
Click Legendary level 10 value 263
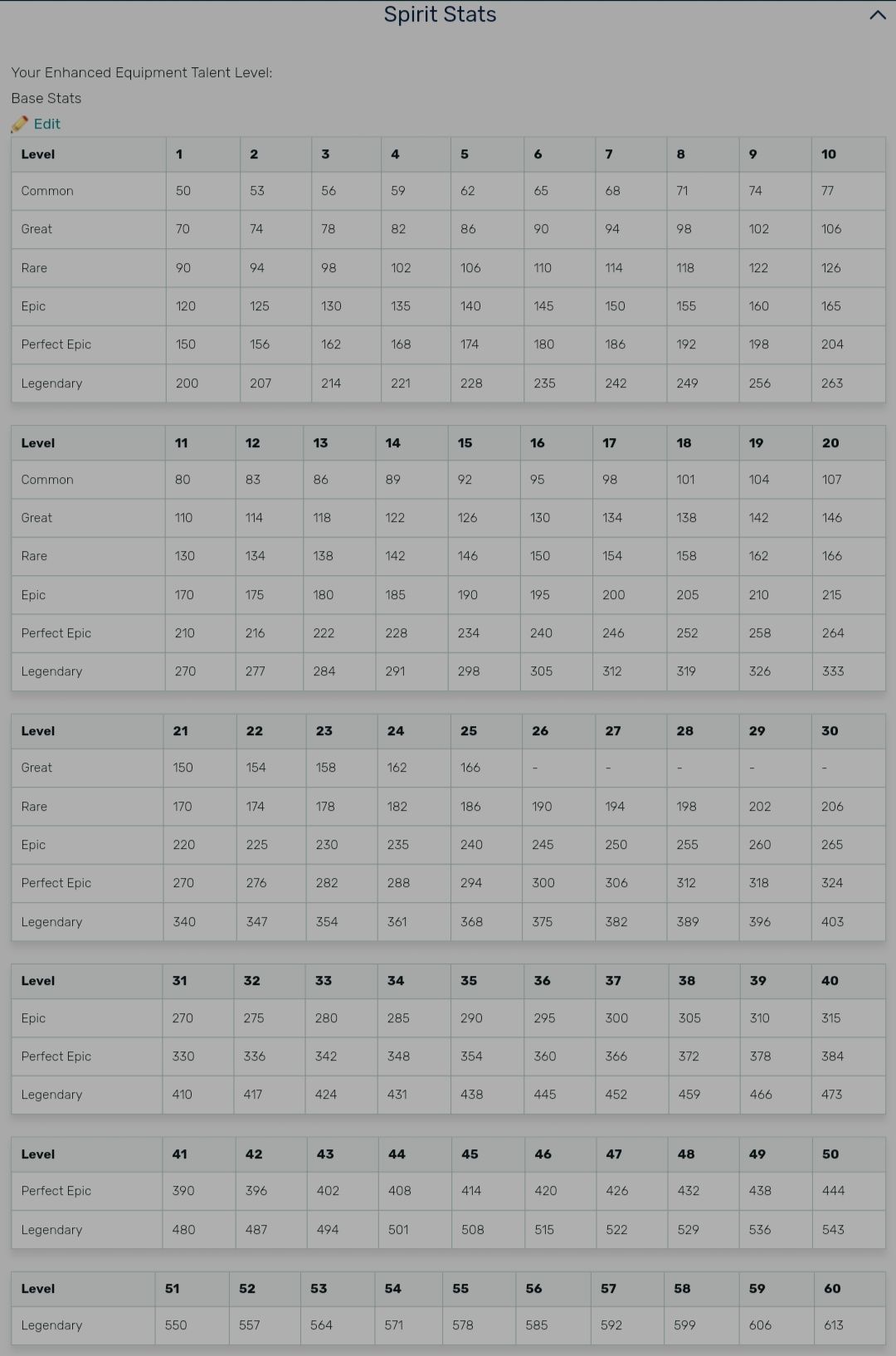click(x=832, y=383)
